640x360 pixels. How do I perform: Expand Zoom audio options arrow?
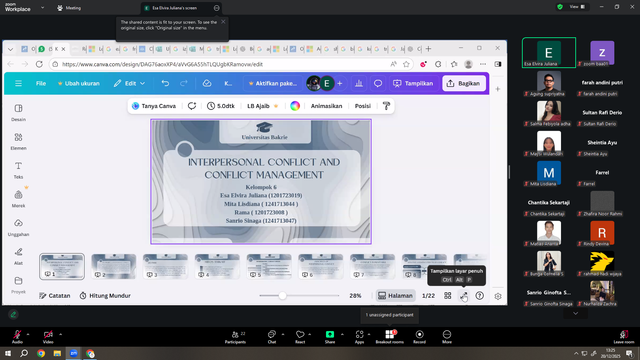tap(28, 334)
